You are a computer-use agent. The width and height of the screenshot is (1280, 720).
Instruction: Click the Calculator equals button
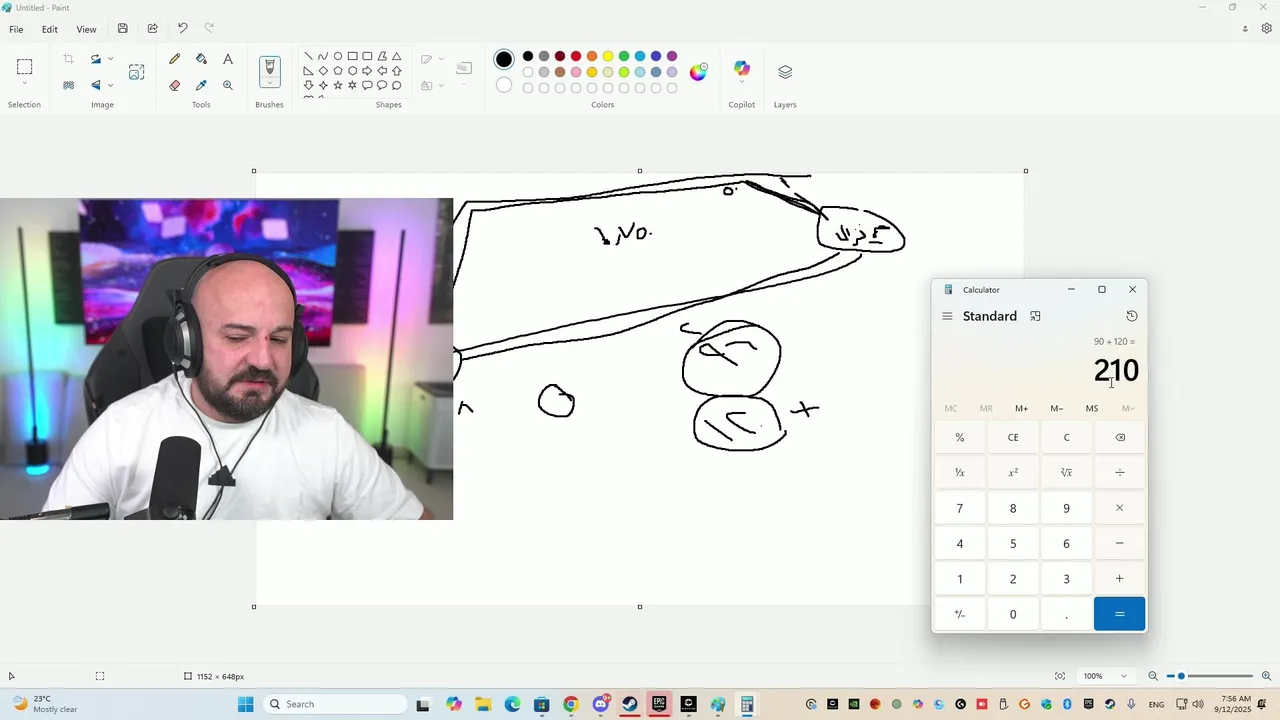coord(1119,614)
